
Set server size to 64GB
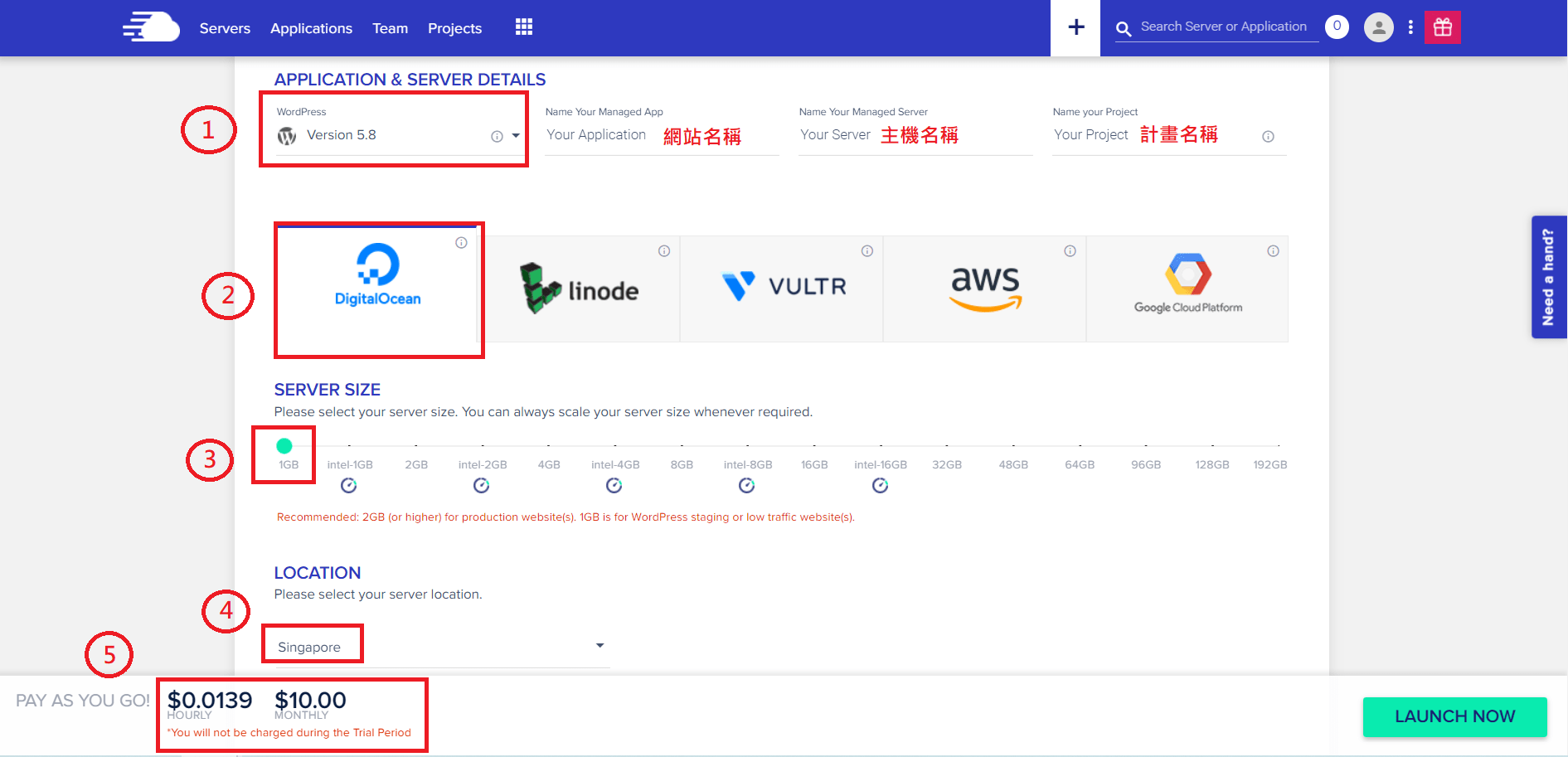(1080, 464)
